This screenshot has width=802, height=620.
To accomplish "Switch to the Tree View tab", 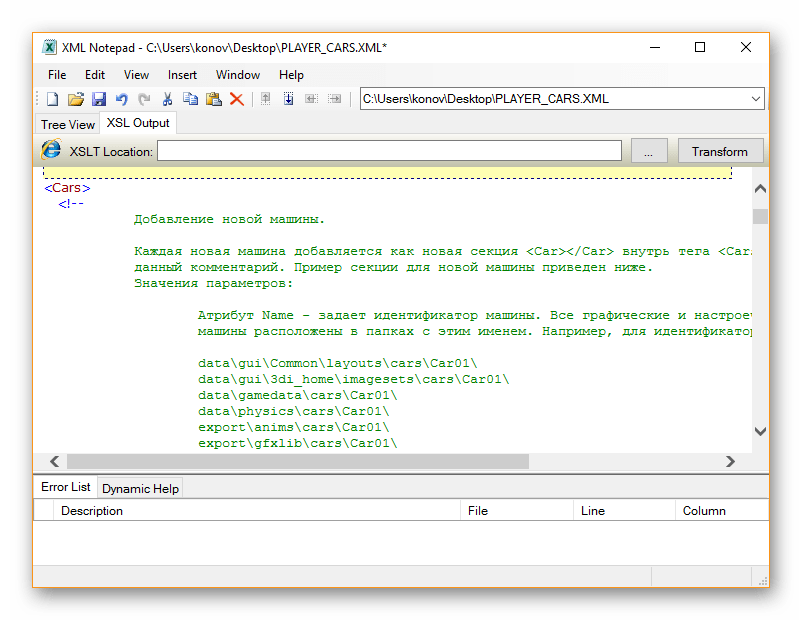I will coord(67,125).
